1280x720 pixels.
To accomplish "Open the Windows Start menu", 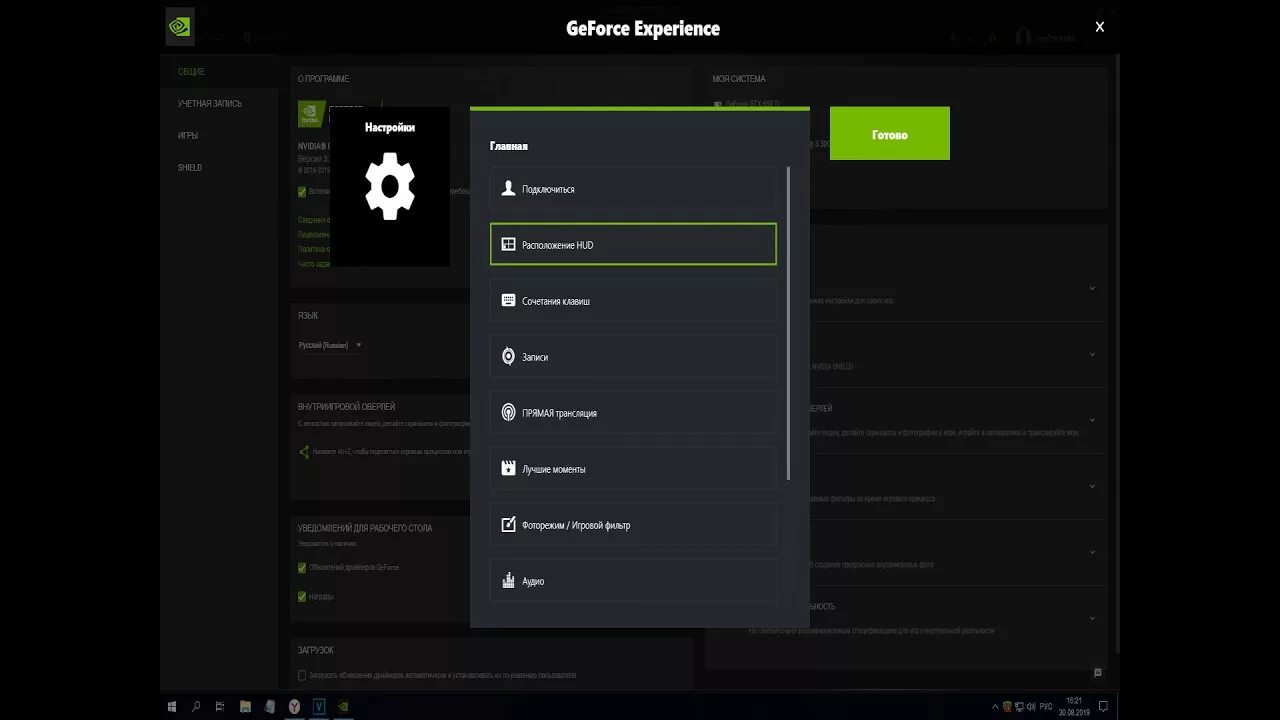I will [172, 705].
